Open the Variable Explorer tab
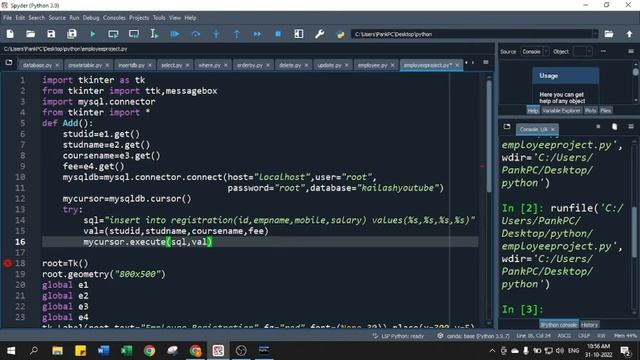This screenshot has width=640, height=360. coord(561,111)
